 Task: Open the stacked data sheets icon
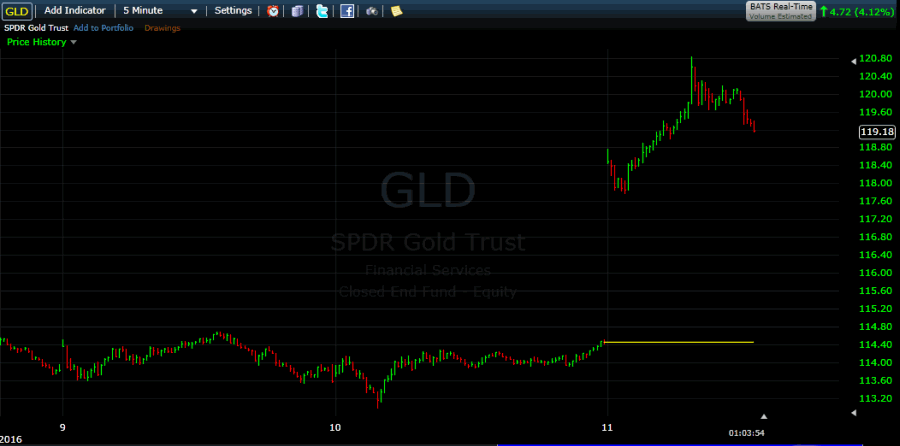pos(297,10)
